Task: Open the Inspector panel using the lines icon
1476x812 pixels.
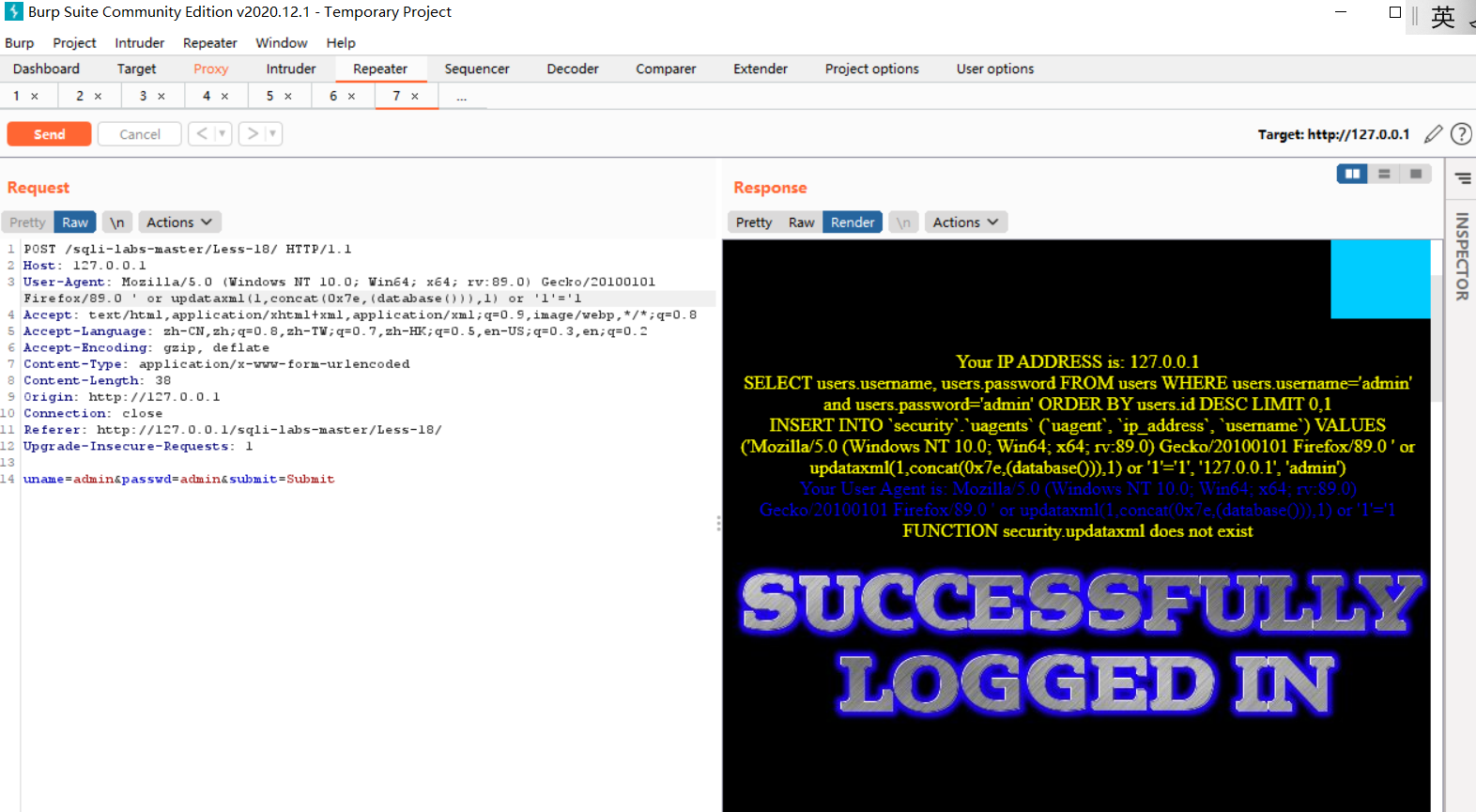Action: [x=1463, y=177]
